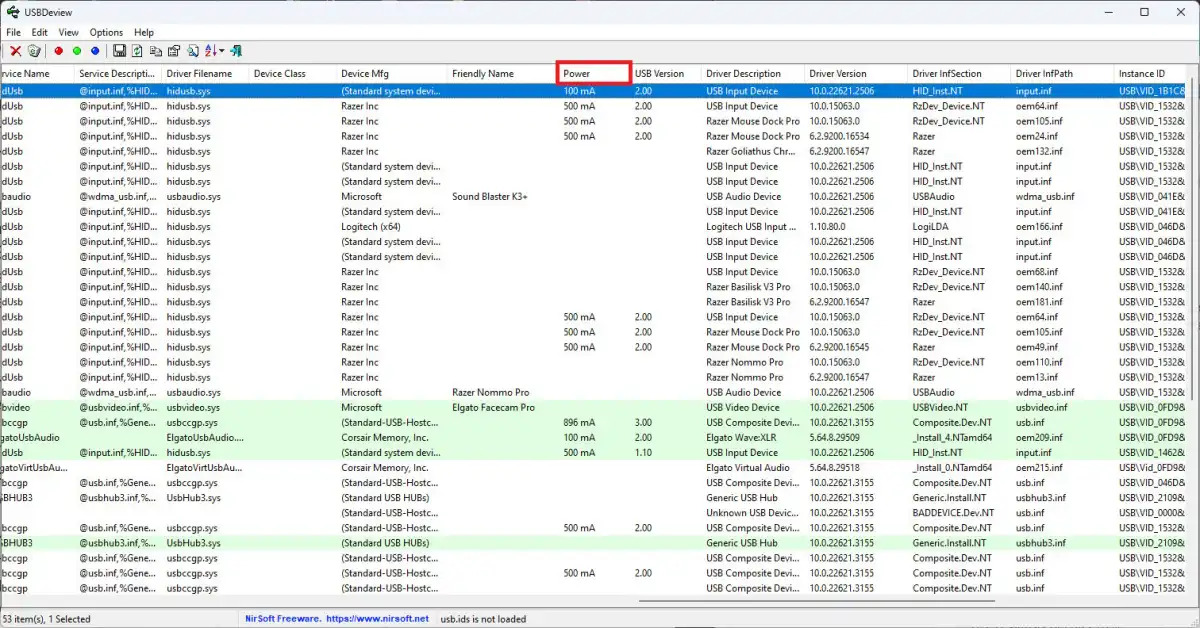Click the blue dot toolbar icon
This screenshot has height=628, width=1200.
95,51
